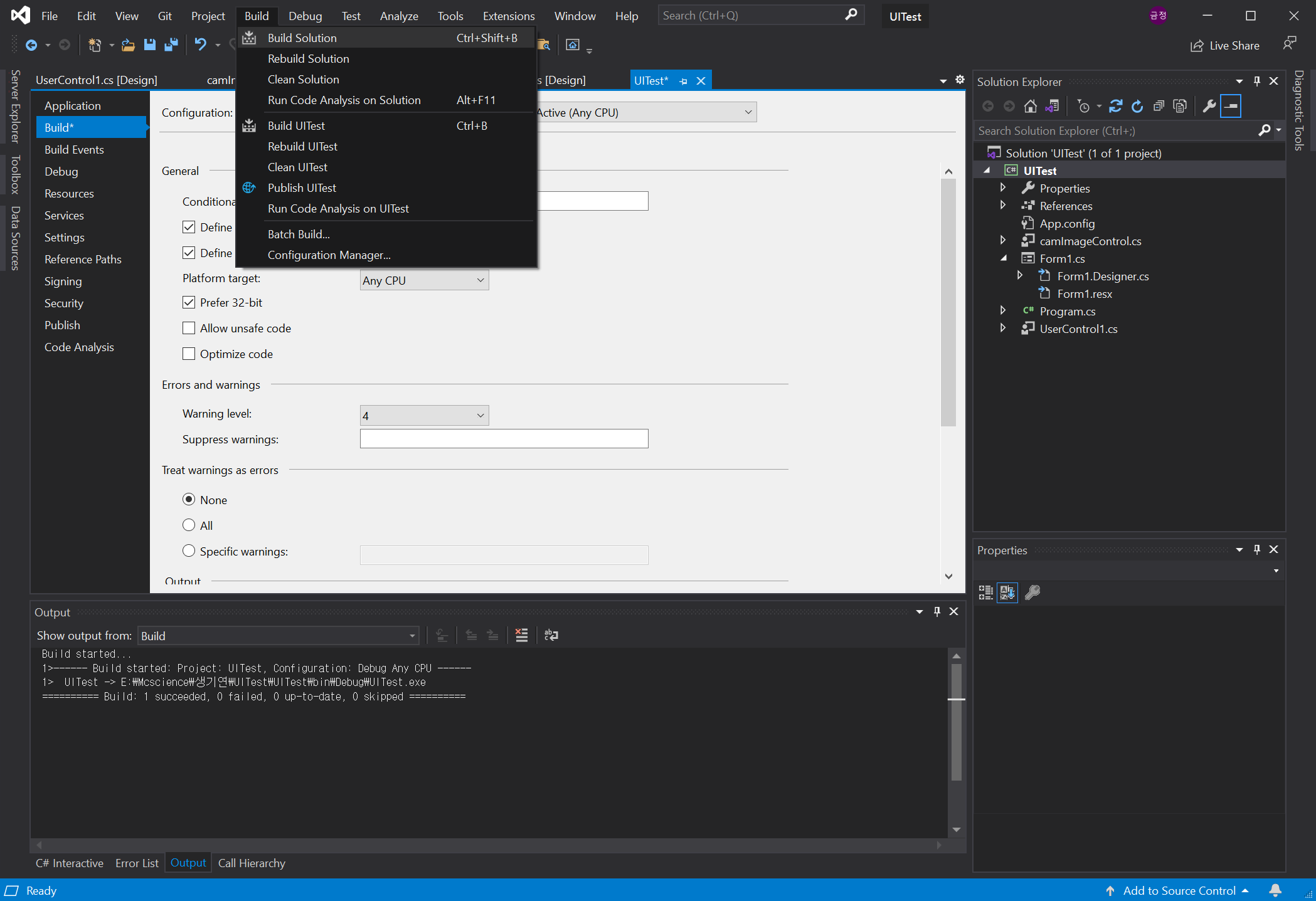This screenshot has width=1316, height=901.
Task: Click the Undo toolbar icon
Action: coord(200,45)
